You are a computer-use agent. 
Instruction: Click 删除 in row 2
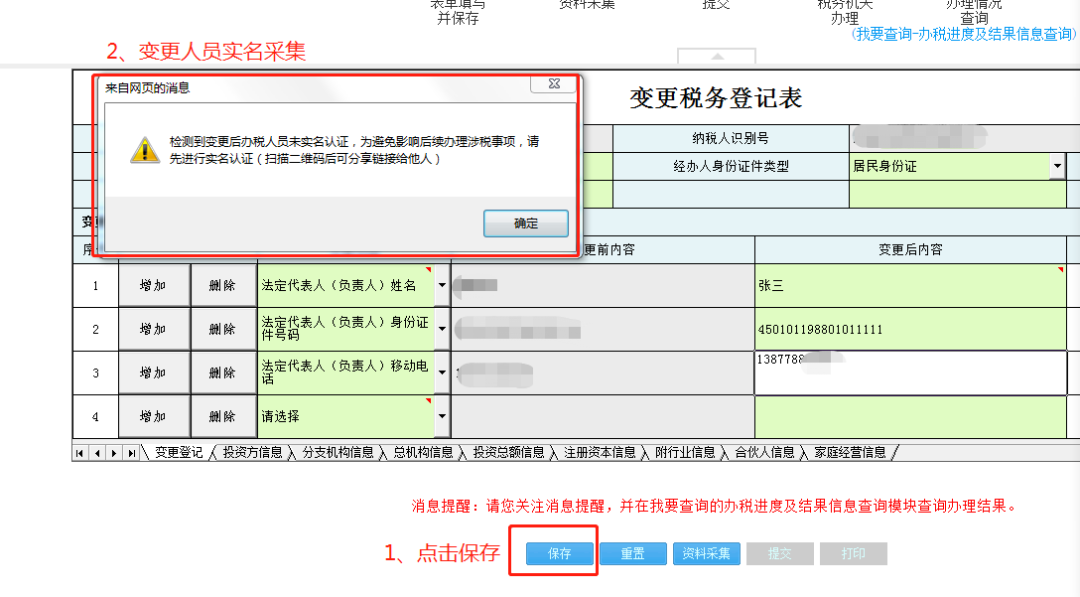223,329
